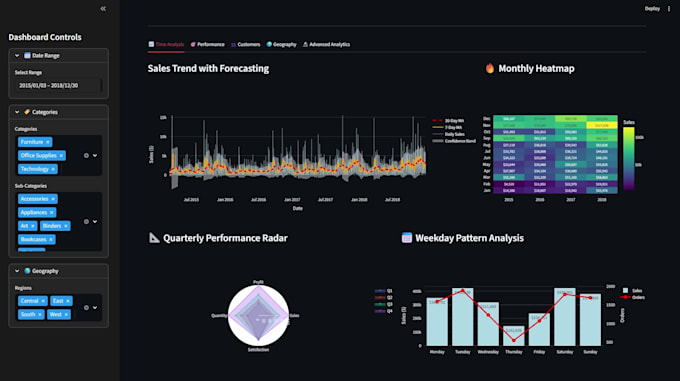Remove the Furniture category tag
The height and width of the screenshot is (381, 680).
tap(48, 142)
